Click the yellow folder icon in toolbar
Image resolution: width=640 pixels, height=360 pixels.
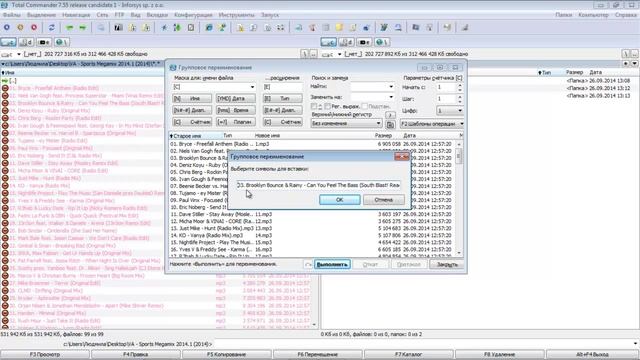click(x=339, y=27)
